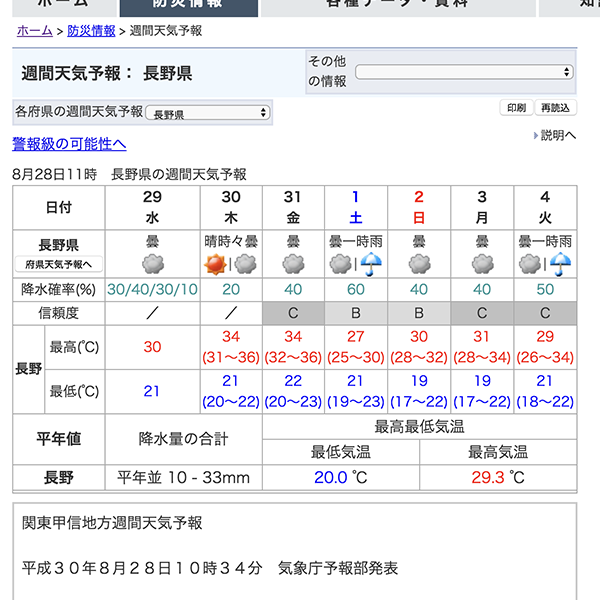Click 平年並 10 - 33mm rainfall cell

183,478
